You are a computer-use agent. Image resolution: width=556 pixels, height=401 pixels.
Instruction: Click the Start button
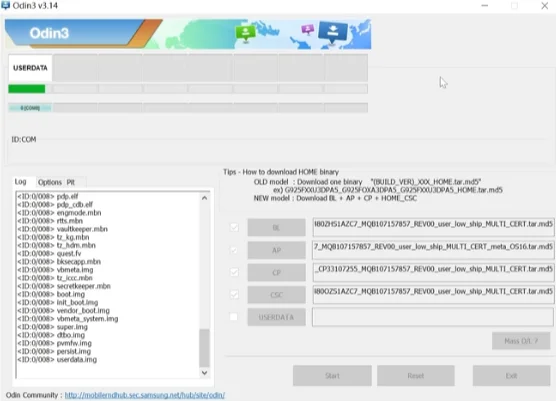[332, 376]
